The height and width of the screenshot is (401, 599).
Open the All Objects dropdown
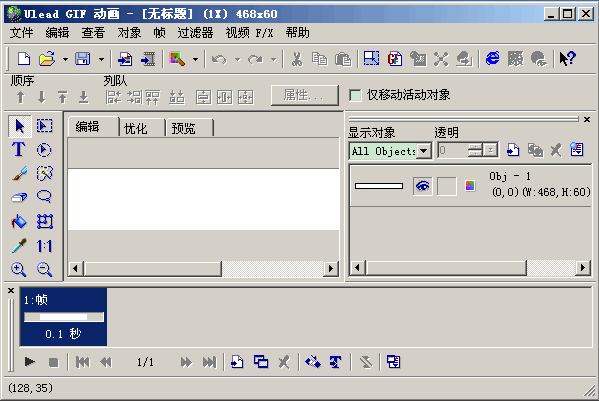coord(423,151)
